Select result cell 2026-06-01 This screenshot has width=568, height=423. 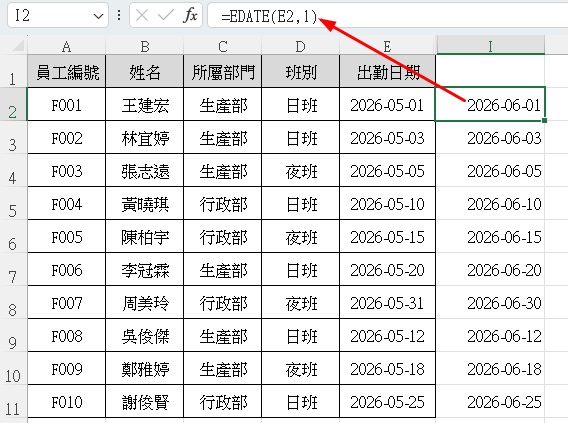490,104
